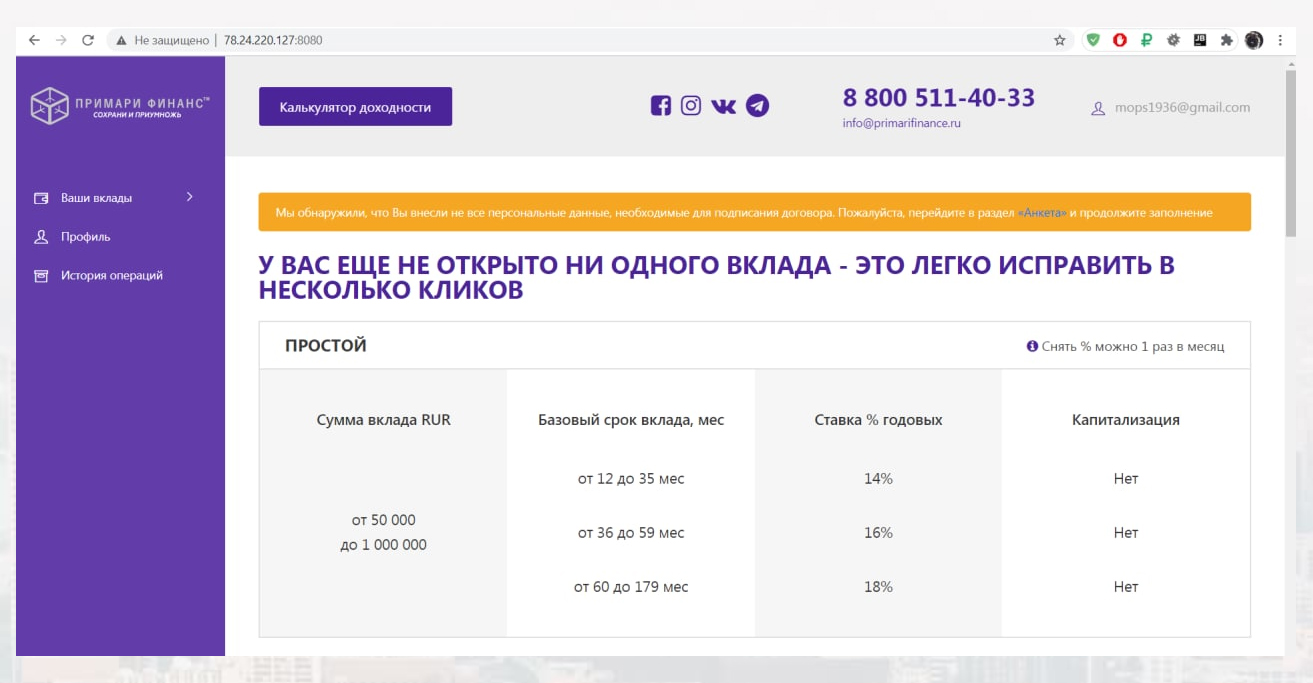Click the Примари Финанс cube logo

[49, 106]
